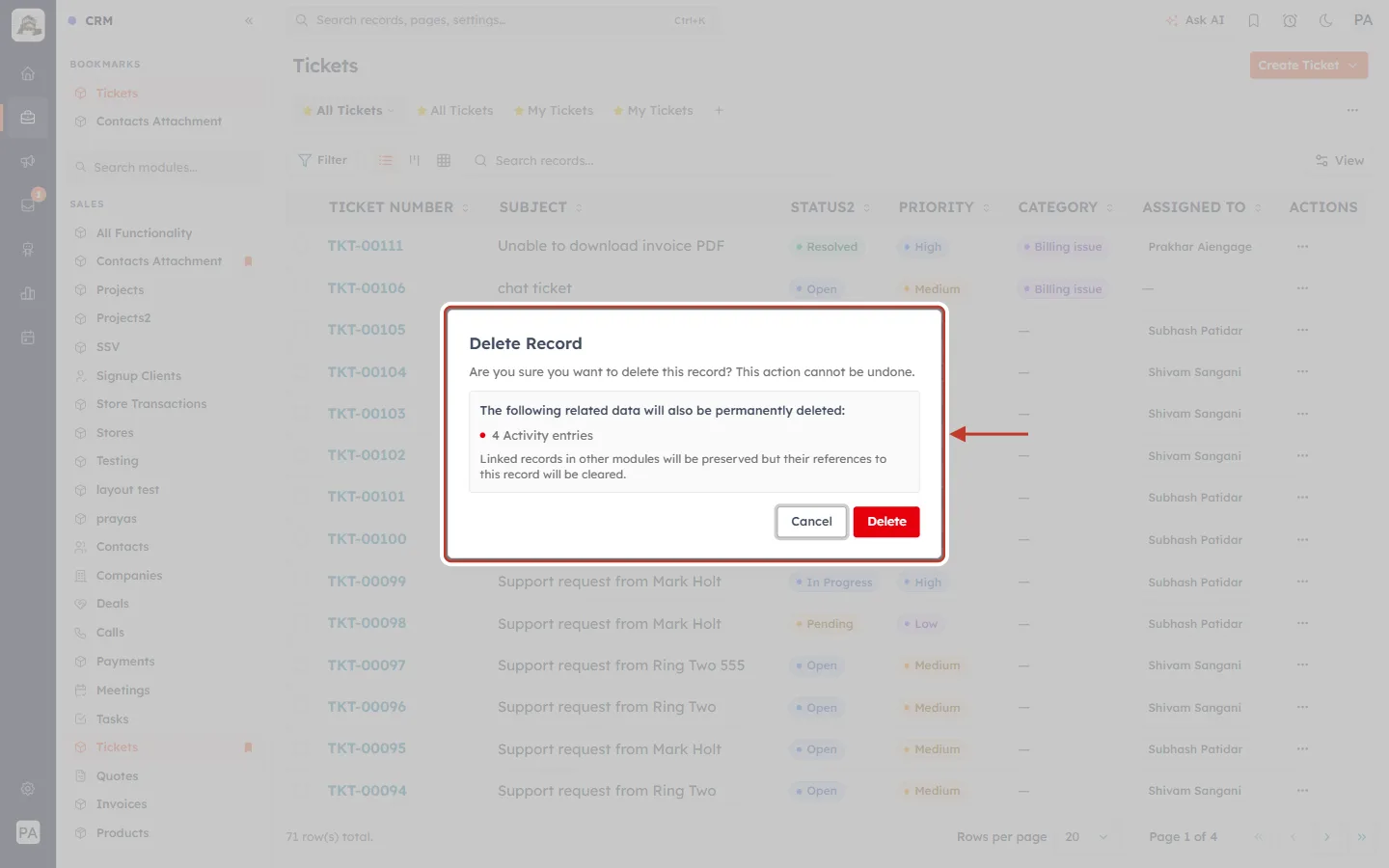Open ticket TKT-00111 link

366,246
